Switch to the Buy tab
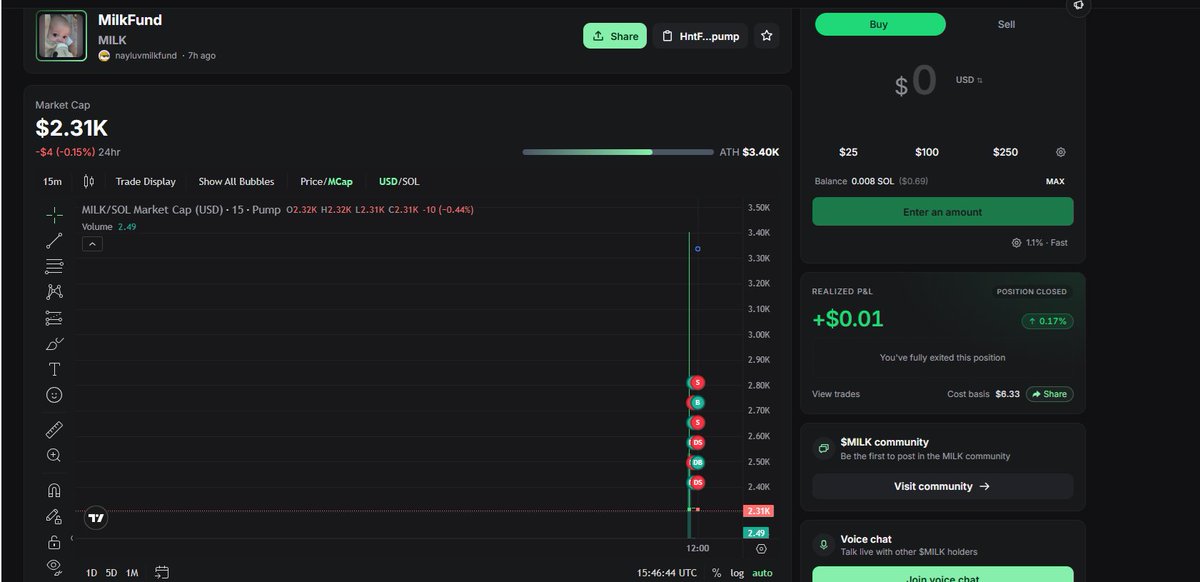Viewport: 1200px width, 582px height. [879, 24]
